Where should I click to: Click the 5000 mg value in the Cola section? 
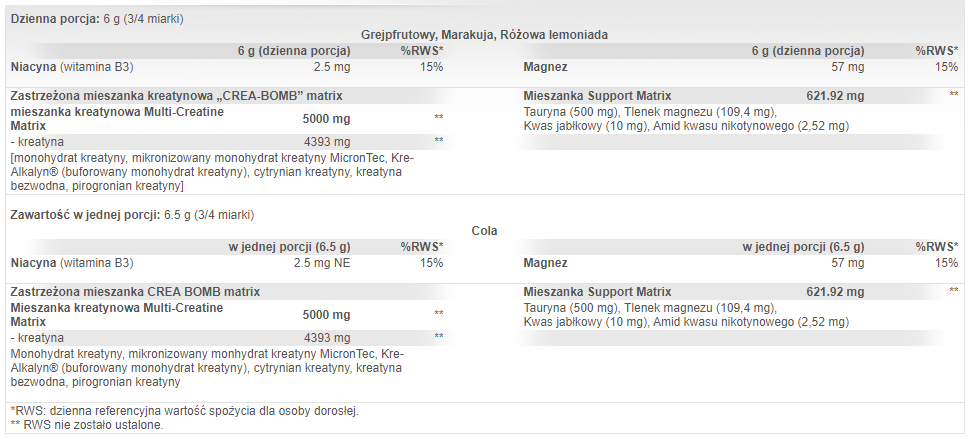pos(327,314)
